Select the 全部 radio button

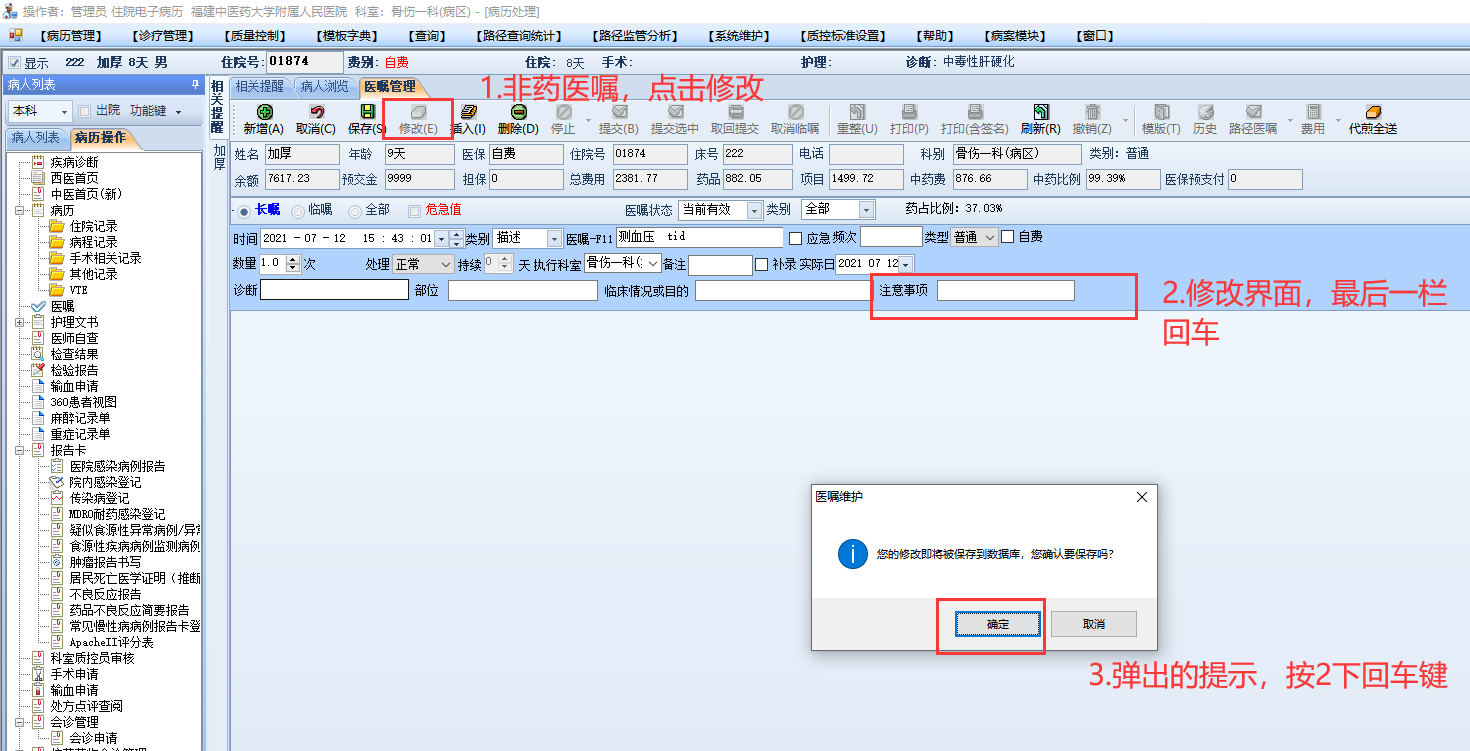pos(355,211)
